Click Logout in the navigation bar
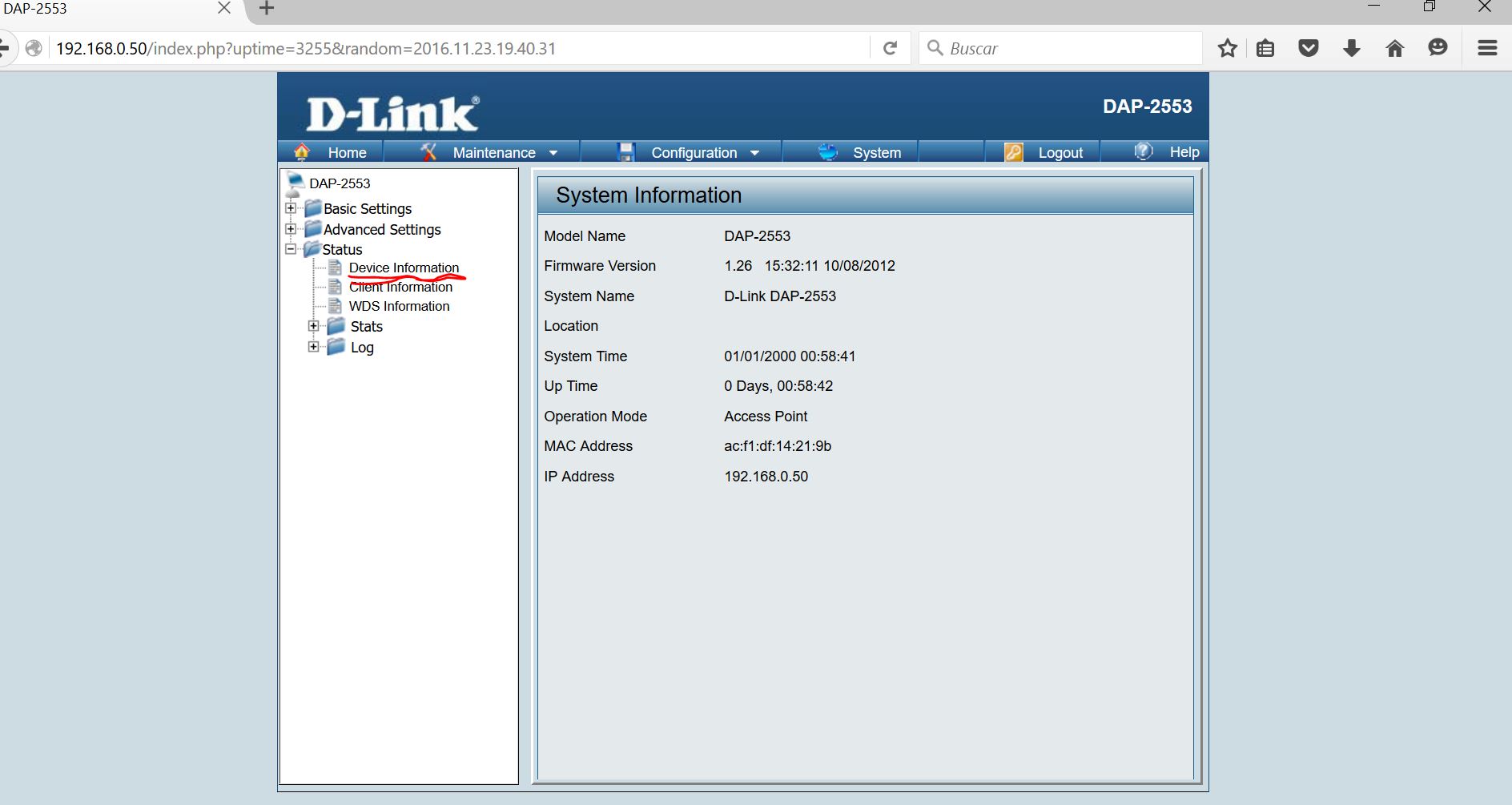 pos(1060,152)
